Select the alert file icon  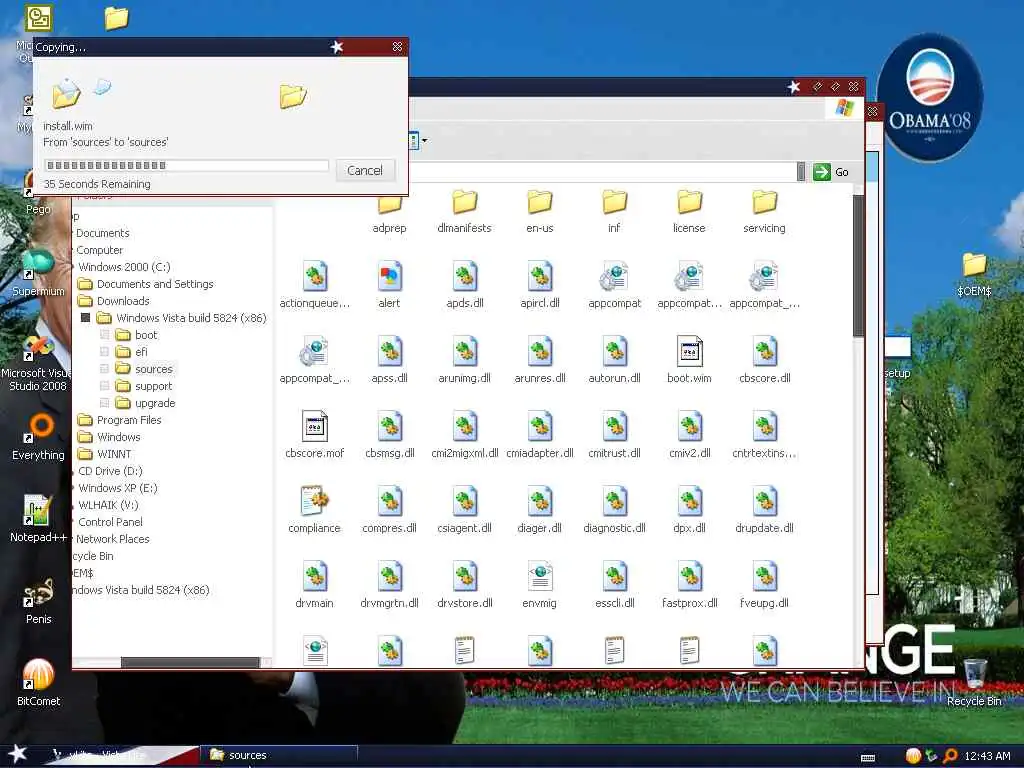pos(389,285)
